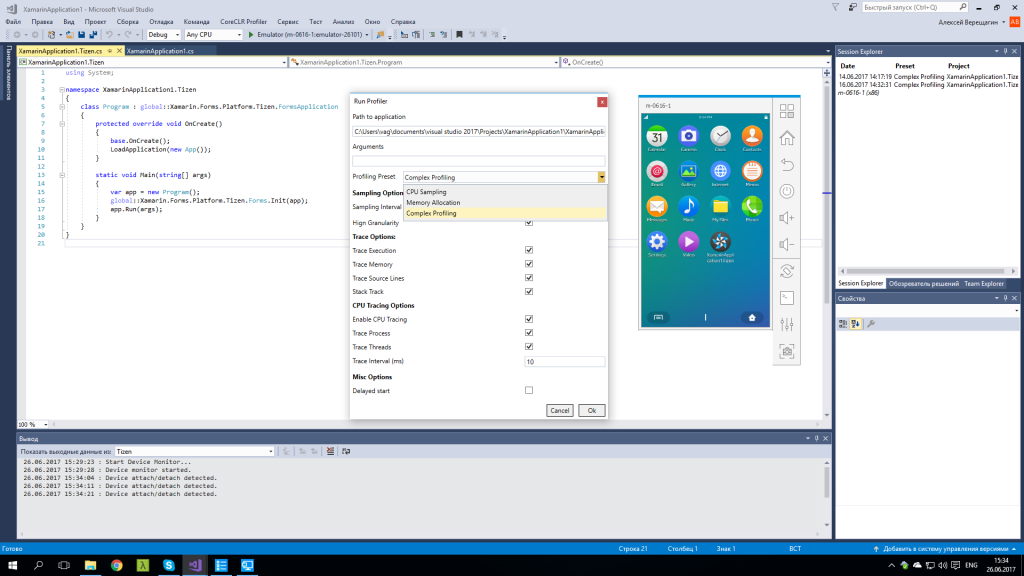Toggle word wrap icon in Output panel
The height and width of the screenshot is (576, 1024).
[346, 451]
